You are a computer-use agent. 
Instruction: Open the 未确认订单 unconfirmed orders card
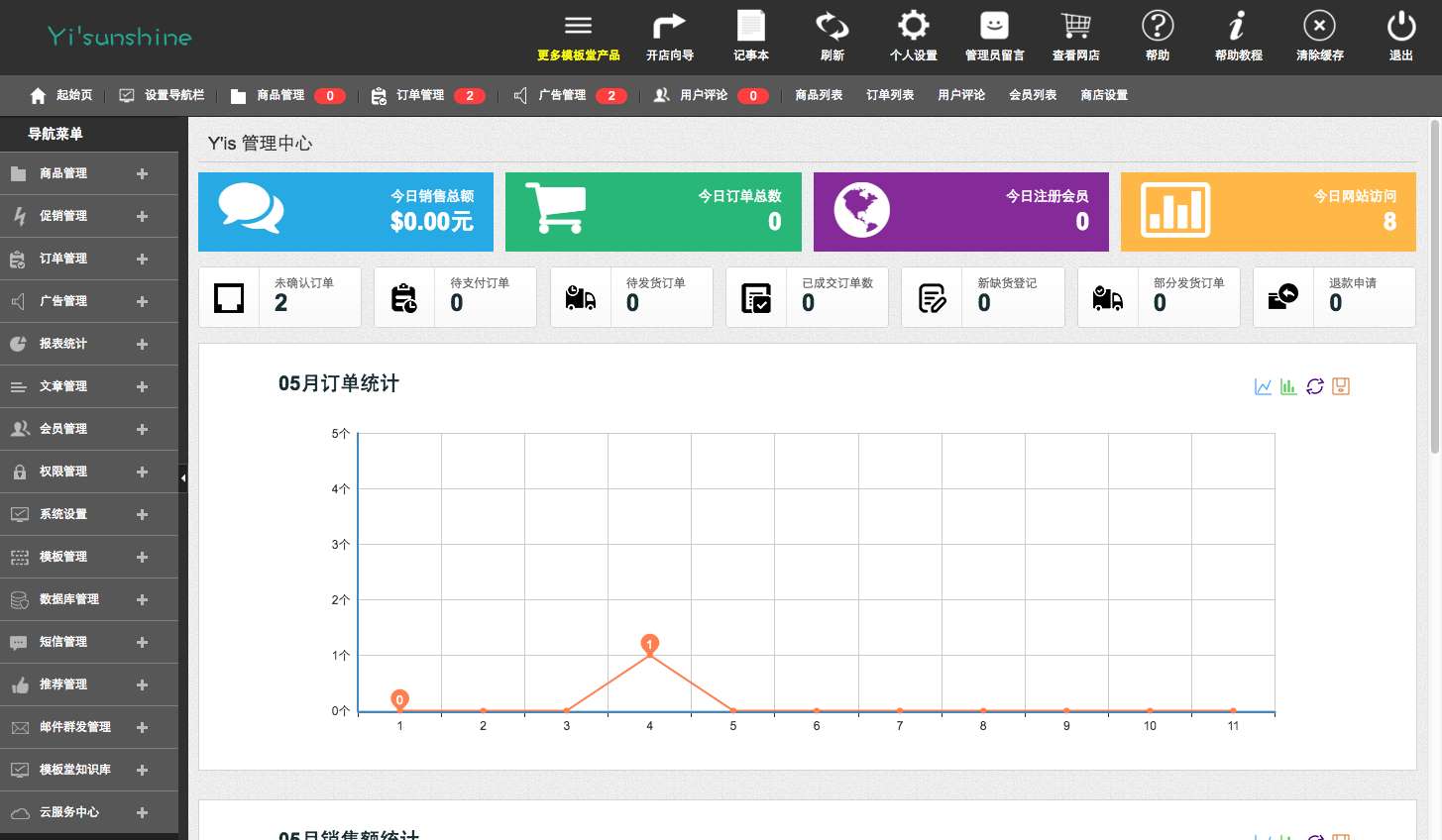280,297
